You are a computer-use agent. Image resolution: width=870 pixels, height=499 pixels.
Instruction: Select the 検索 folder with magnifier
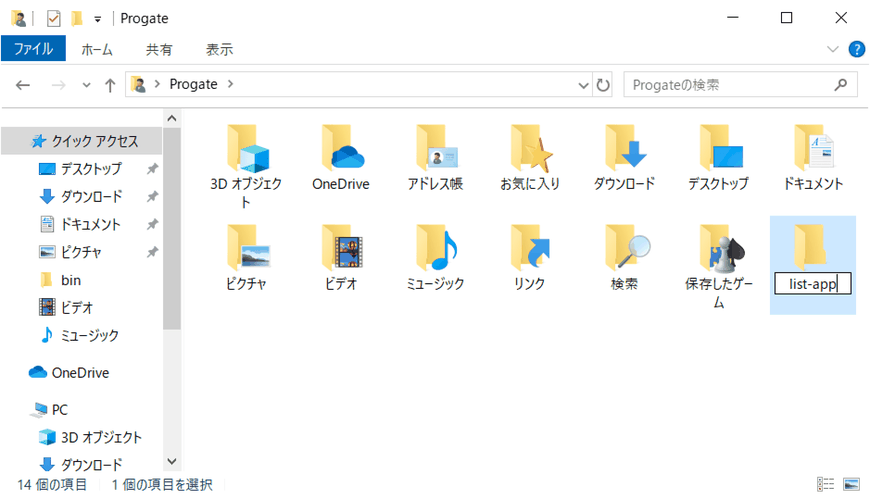[626, 248]
